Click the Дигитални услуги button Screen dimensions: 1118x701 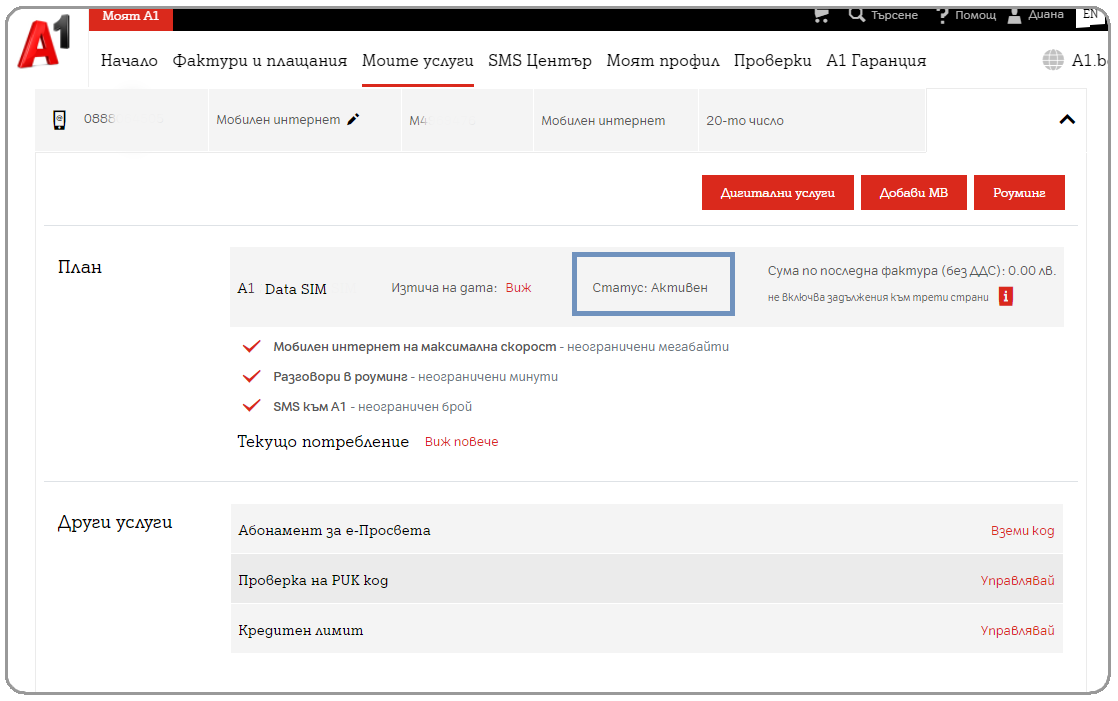(x=777, y=193)
